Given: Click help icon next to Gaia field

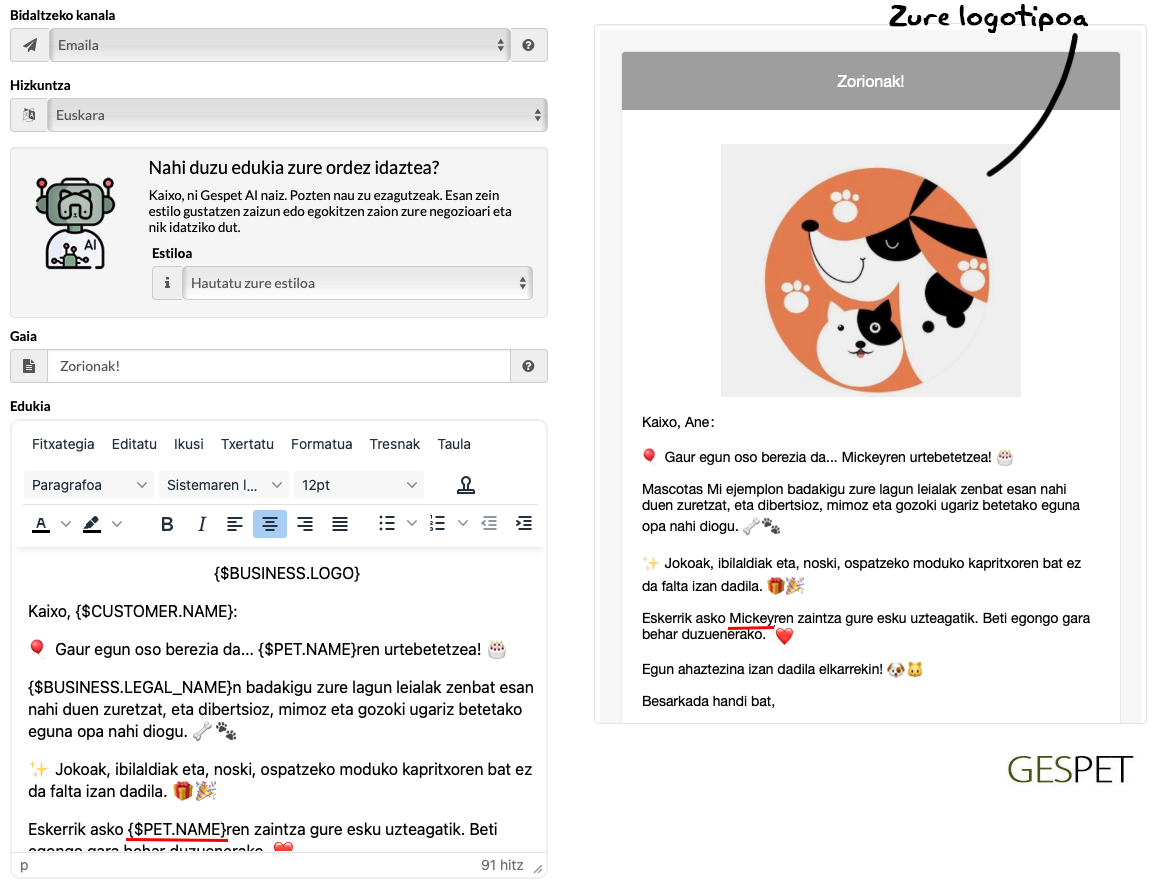Looking at the screenshot, I should click(x=528, y=366).
